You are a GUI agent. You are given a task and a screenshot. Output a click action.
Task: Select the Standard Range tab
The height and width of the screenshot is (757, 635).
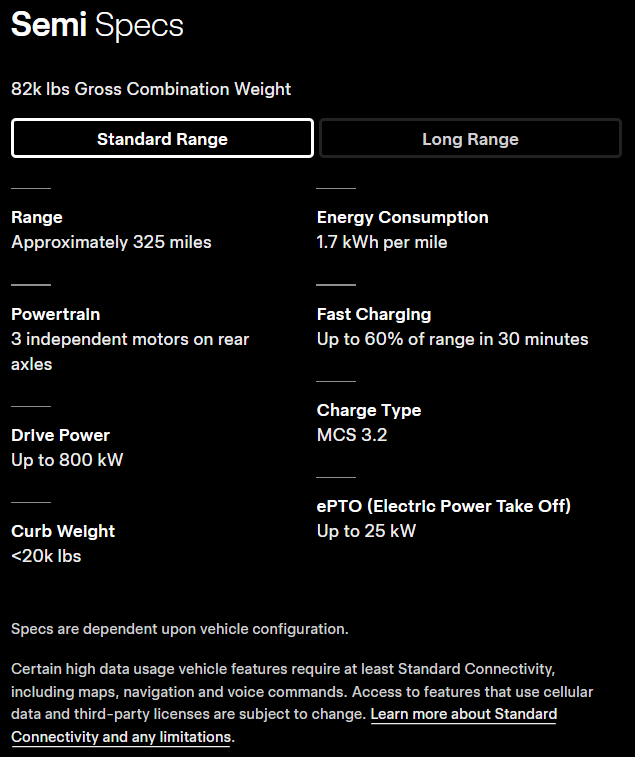pyautogui.click(x=162, y=139)
